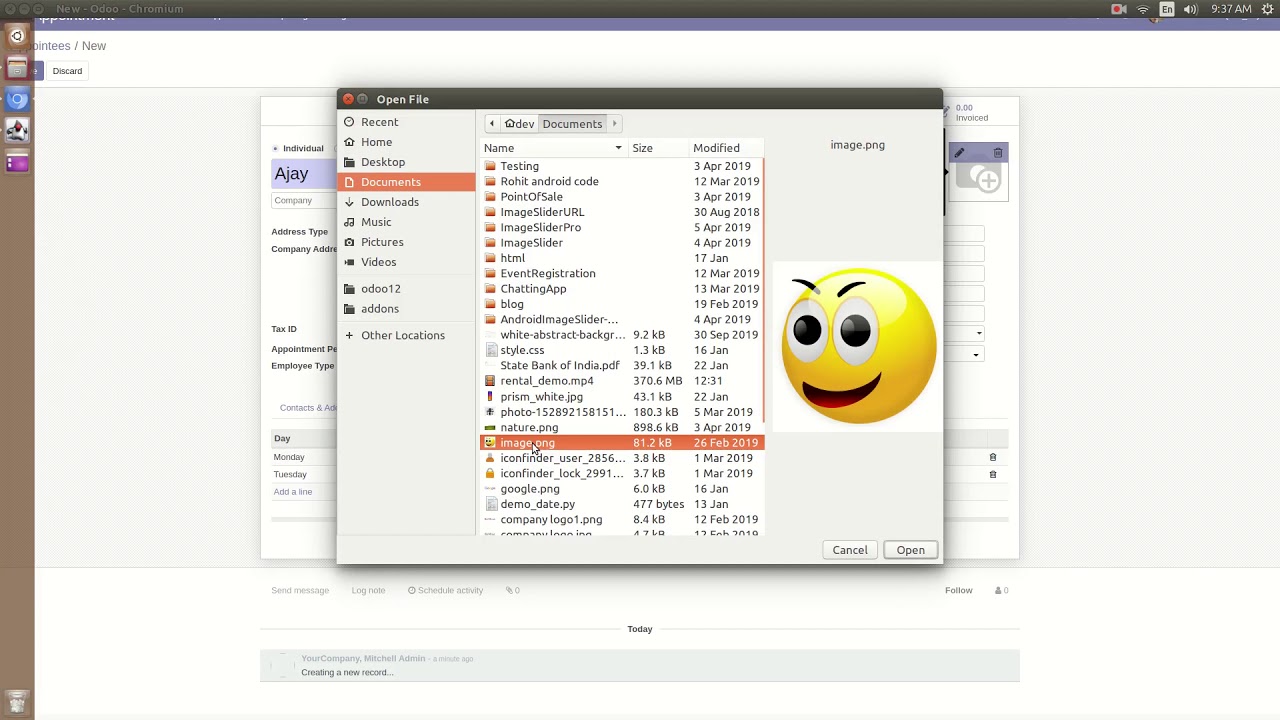This screenshot has width=1280, height=720.
Task: Select Individual radio button in Odoo form
Action: point(275,149)
